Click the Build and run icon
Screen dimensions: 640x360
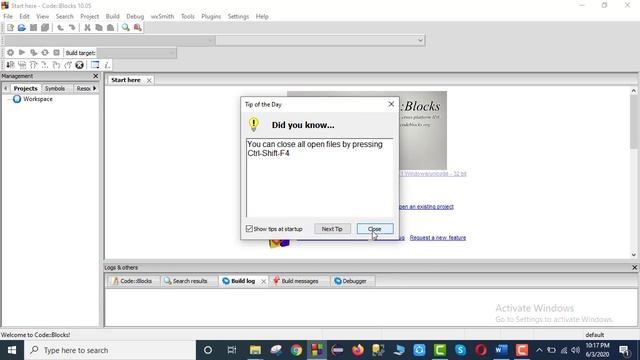coord(33,53)
